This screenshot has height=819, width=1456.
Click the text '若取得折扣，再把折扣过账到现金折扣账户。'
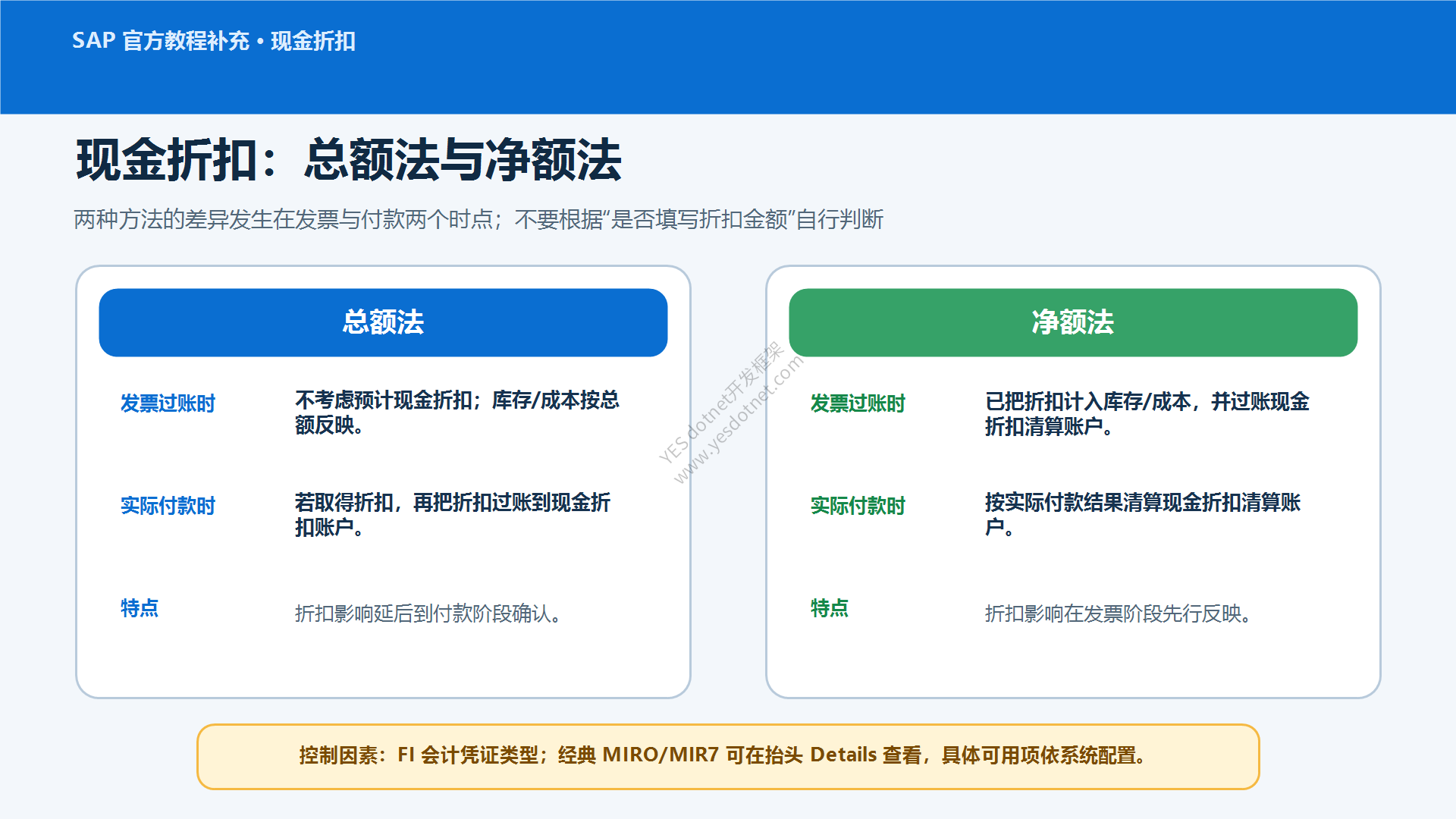pos(453,515)
